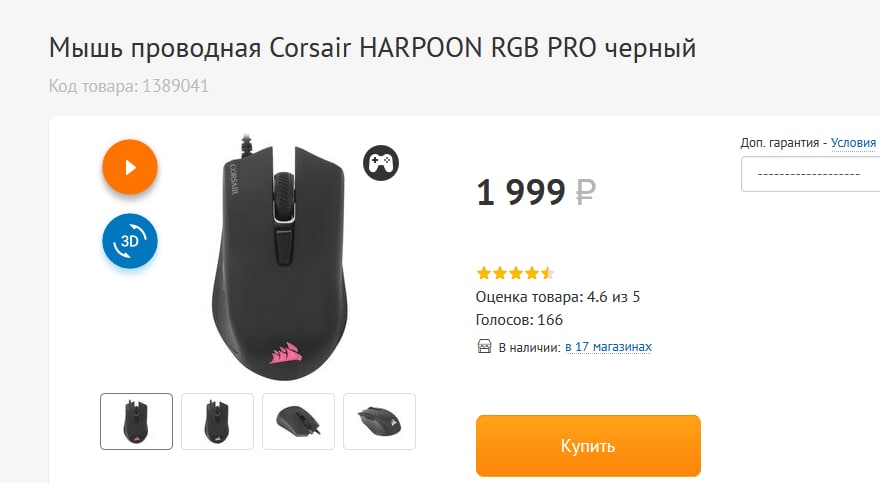
Task: Select the second mouse thumbnail
Action: pyautogui.click(x=217, y=421)
